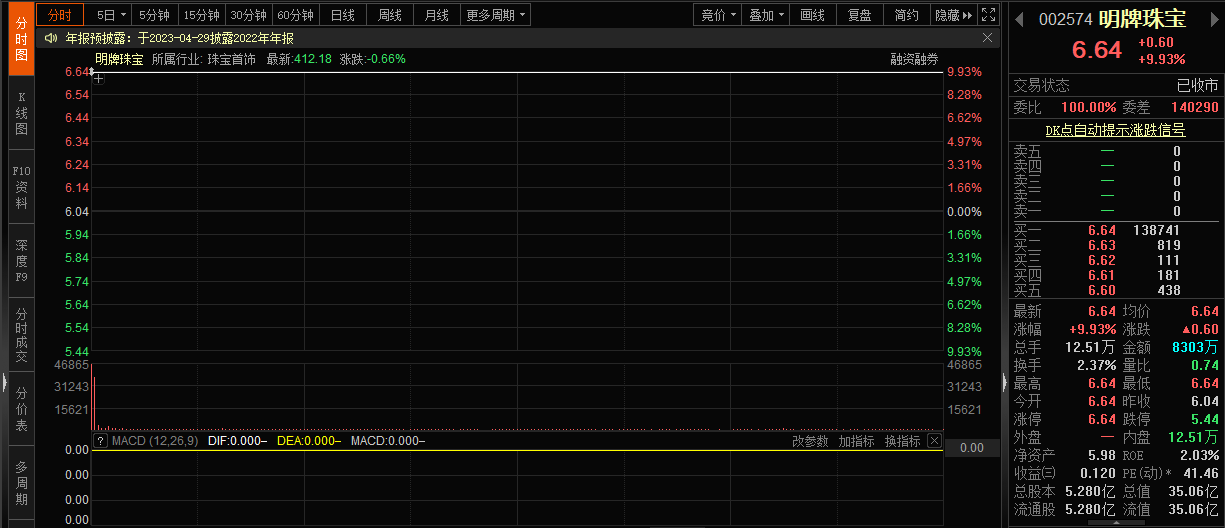Open K线图 in left sidebar
The image size is (1225, 528).
tap(22, 113)
